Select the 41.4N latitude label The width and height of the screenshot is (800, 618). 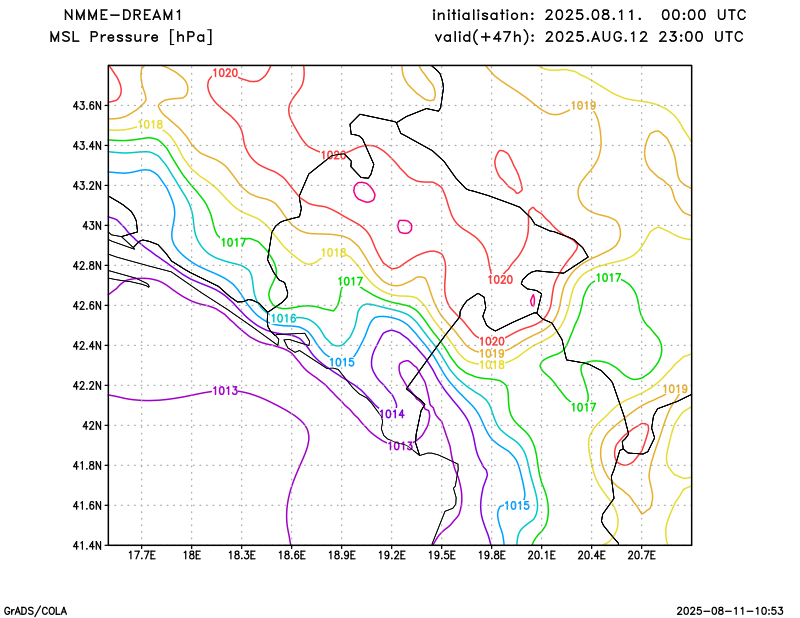point(87,546)
